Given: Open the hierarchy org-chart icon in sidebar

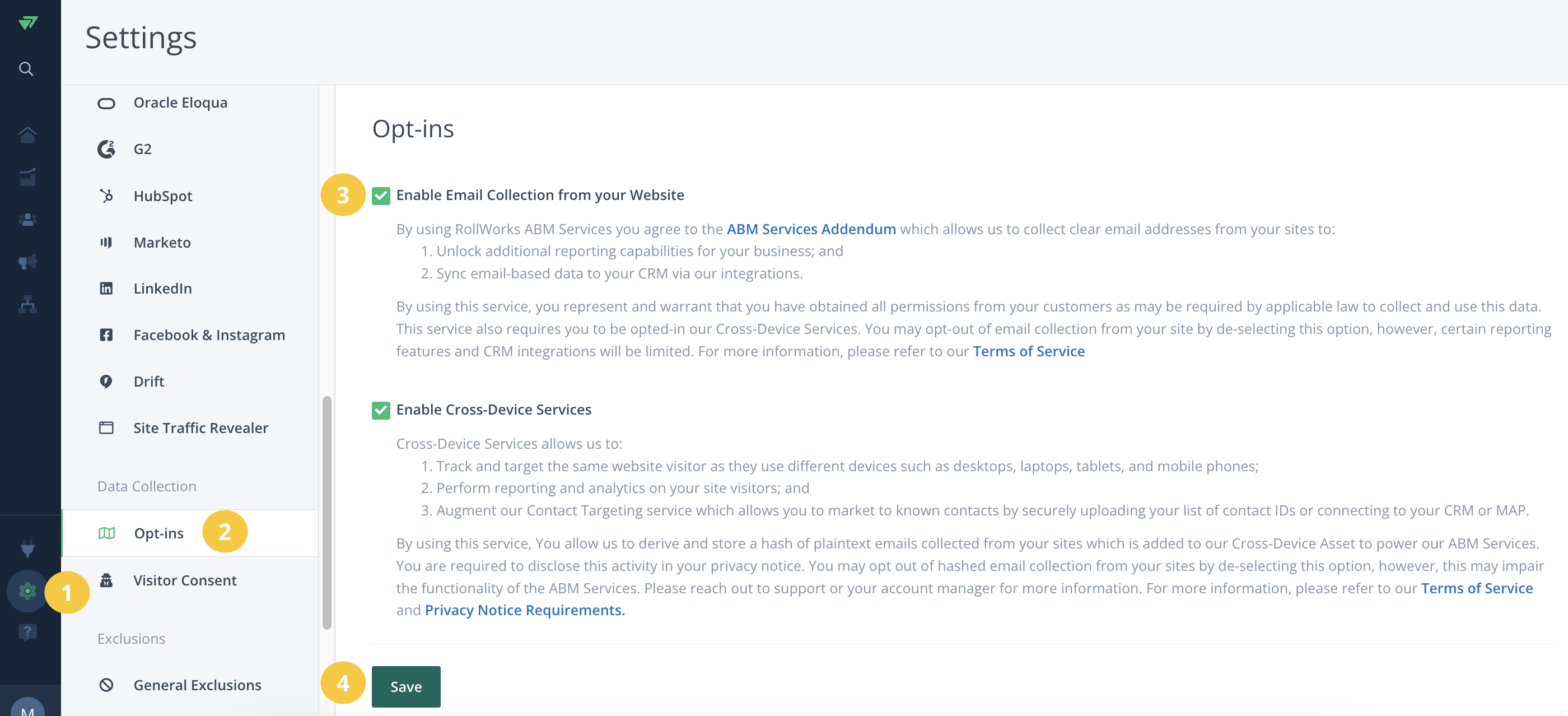Looking at the screenshot, I should (27, 304).
